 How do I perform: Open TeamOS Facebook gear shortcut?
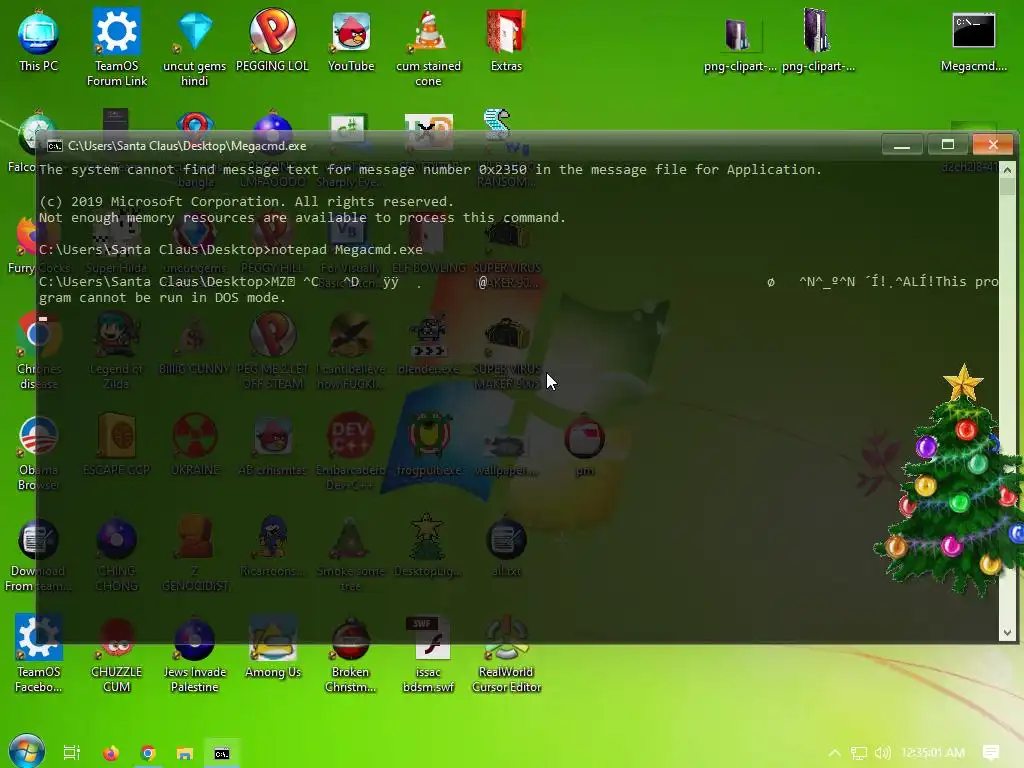click(x=39, y=653)
